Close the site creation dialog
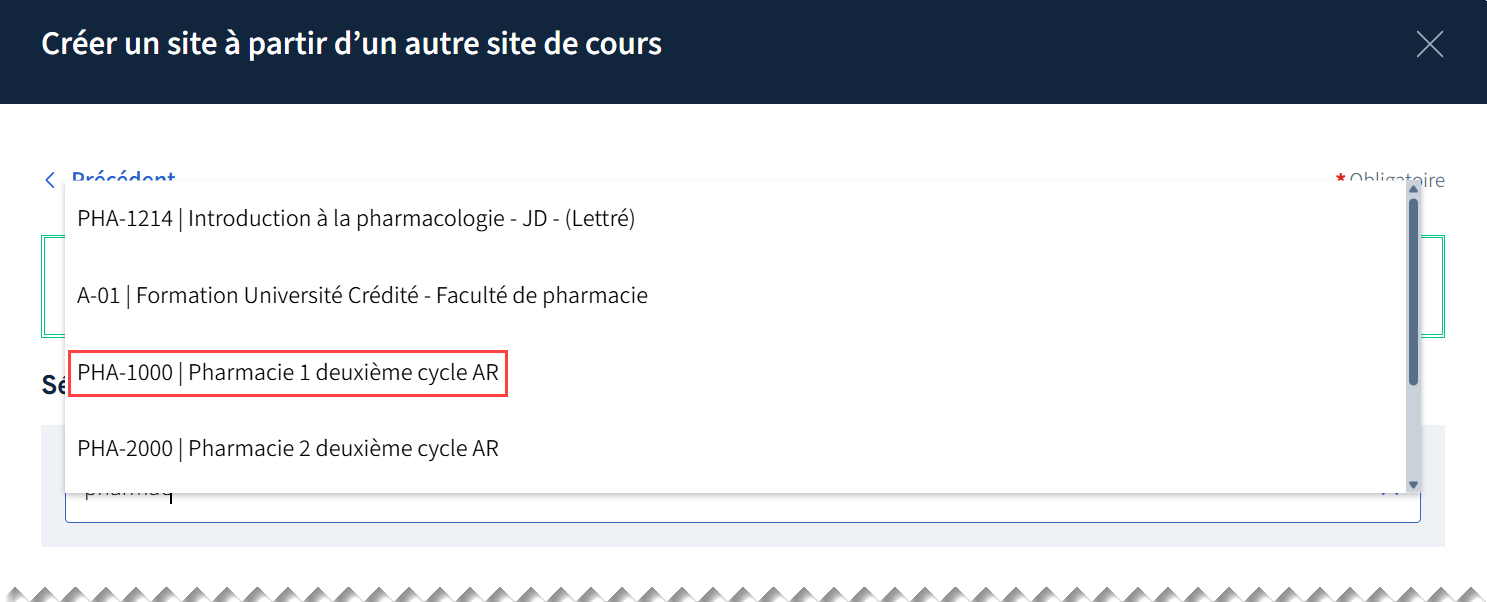Viewport: 1487px width, 602px height. point(1430,44)
